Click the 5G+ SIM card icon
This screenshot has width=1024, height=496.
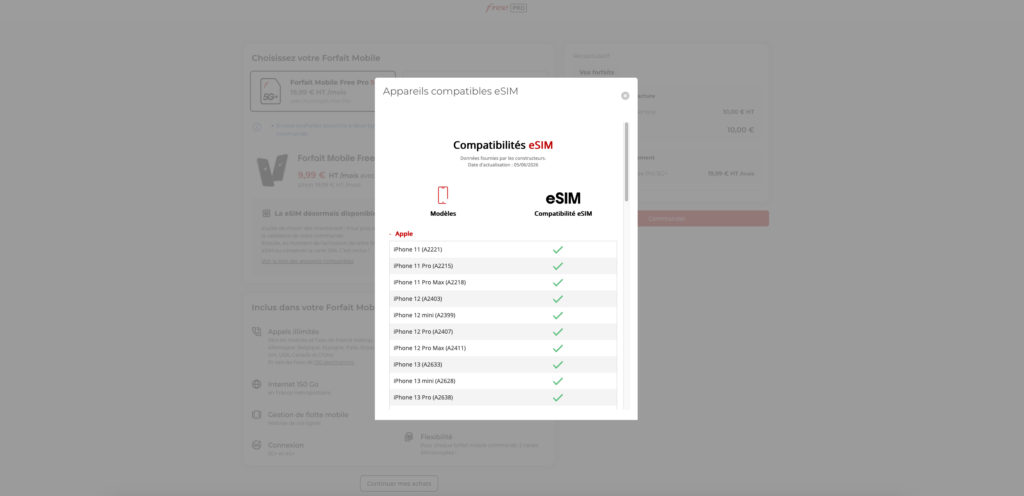point(270,91)
